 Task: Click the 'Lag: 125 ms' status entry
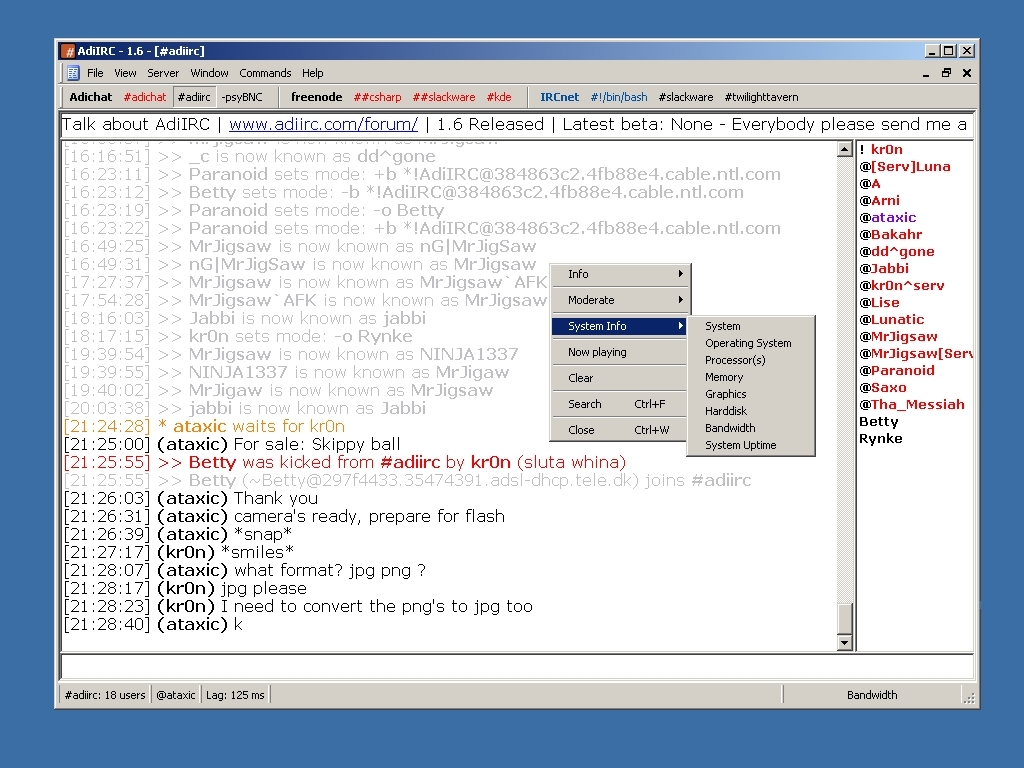coord(235,695)
